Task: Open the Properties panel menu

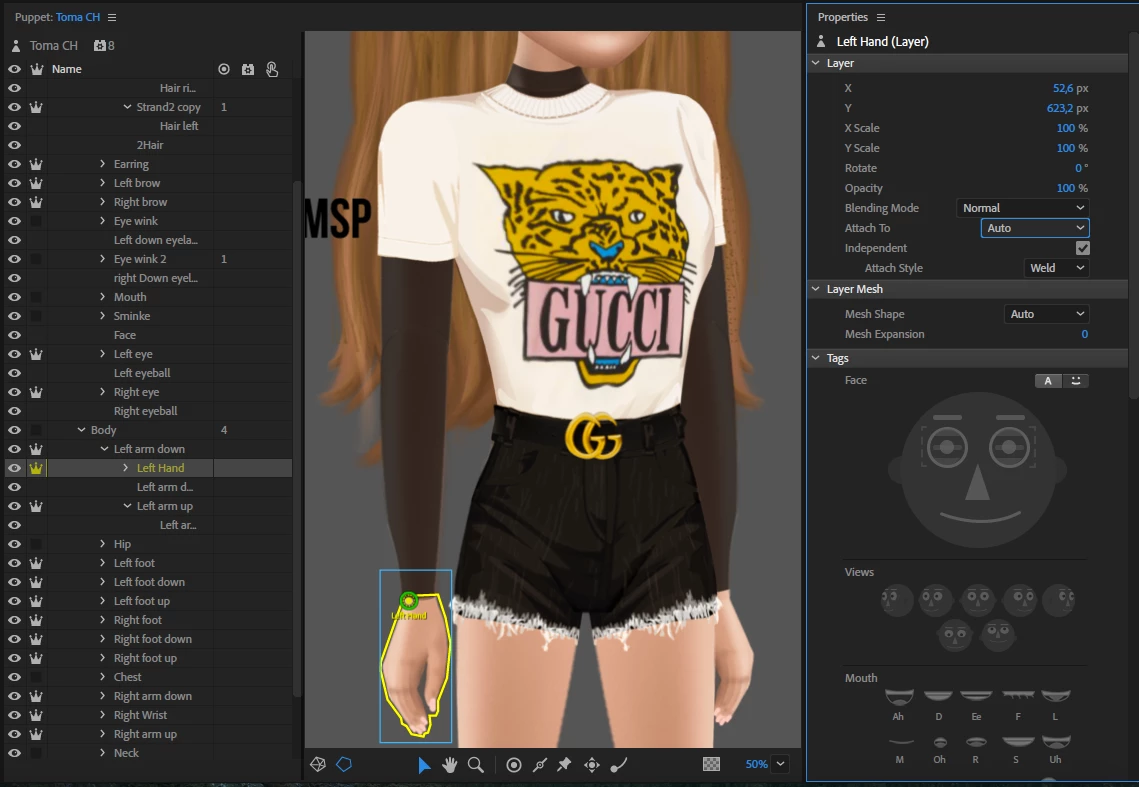Action: click(880, 17)
